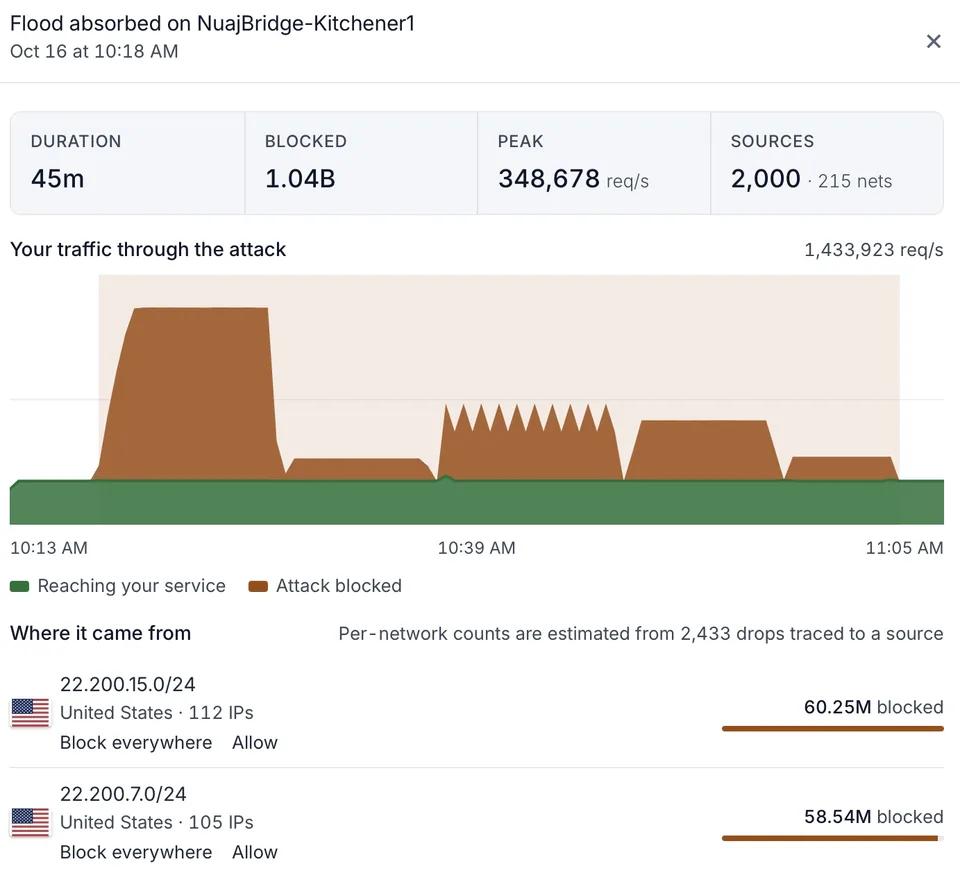This screenshot has height=873, width=960.
Task: Select the Blocked 1.04B card
Action: [361, 163]
